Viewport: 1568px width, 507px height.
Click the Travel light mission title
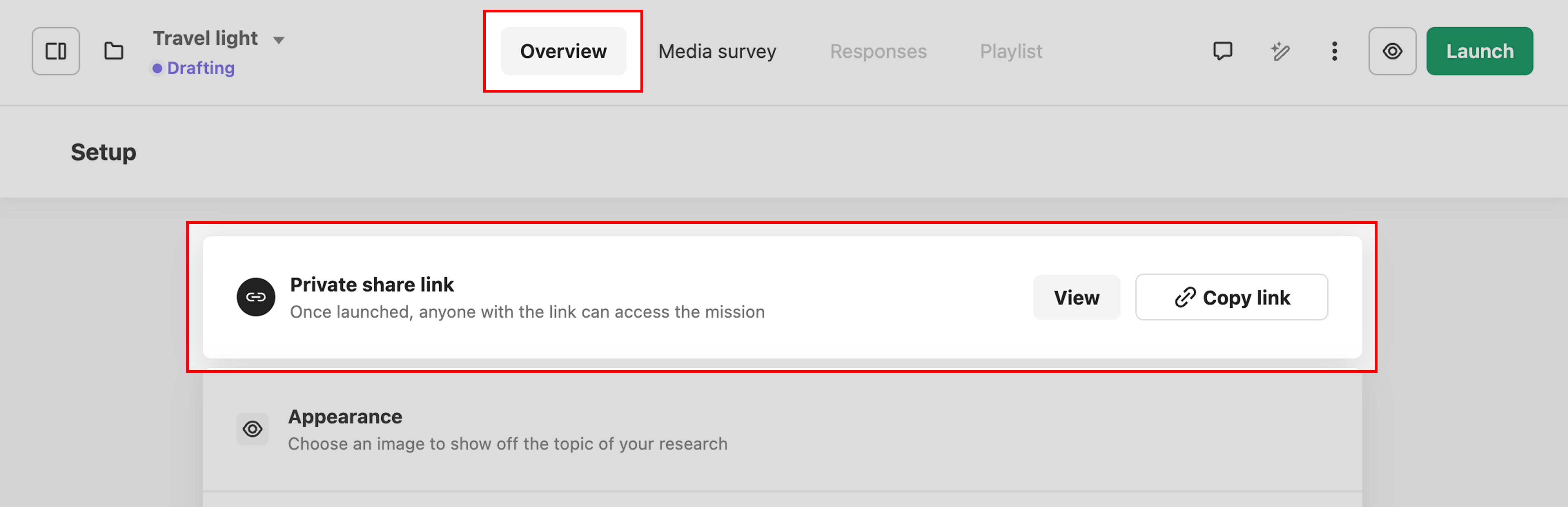[205, 38]
